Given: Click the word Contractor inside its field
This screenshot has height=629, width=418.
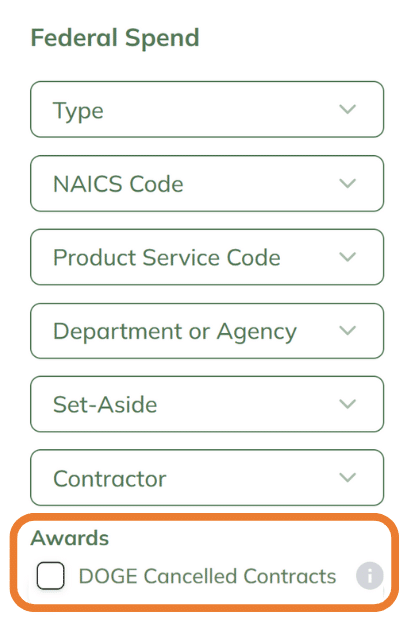Looking at the screenshot, I should coord(110,479).
